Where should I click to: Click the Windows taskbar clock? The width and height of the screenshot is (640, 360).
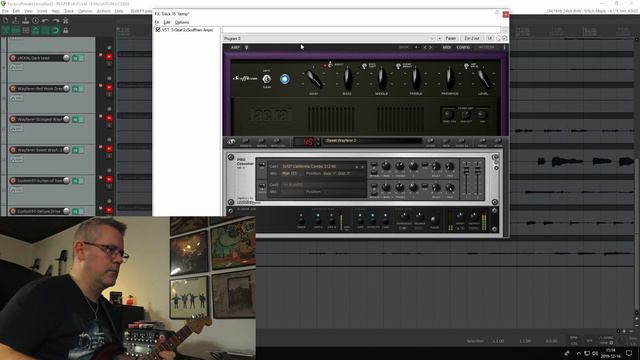pyautogui.click(x=611, y=353)
